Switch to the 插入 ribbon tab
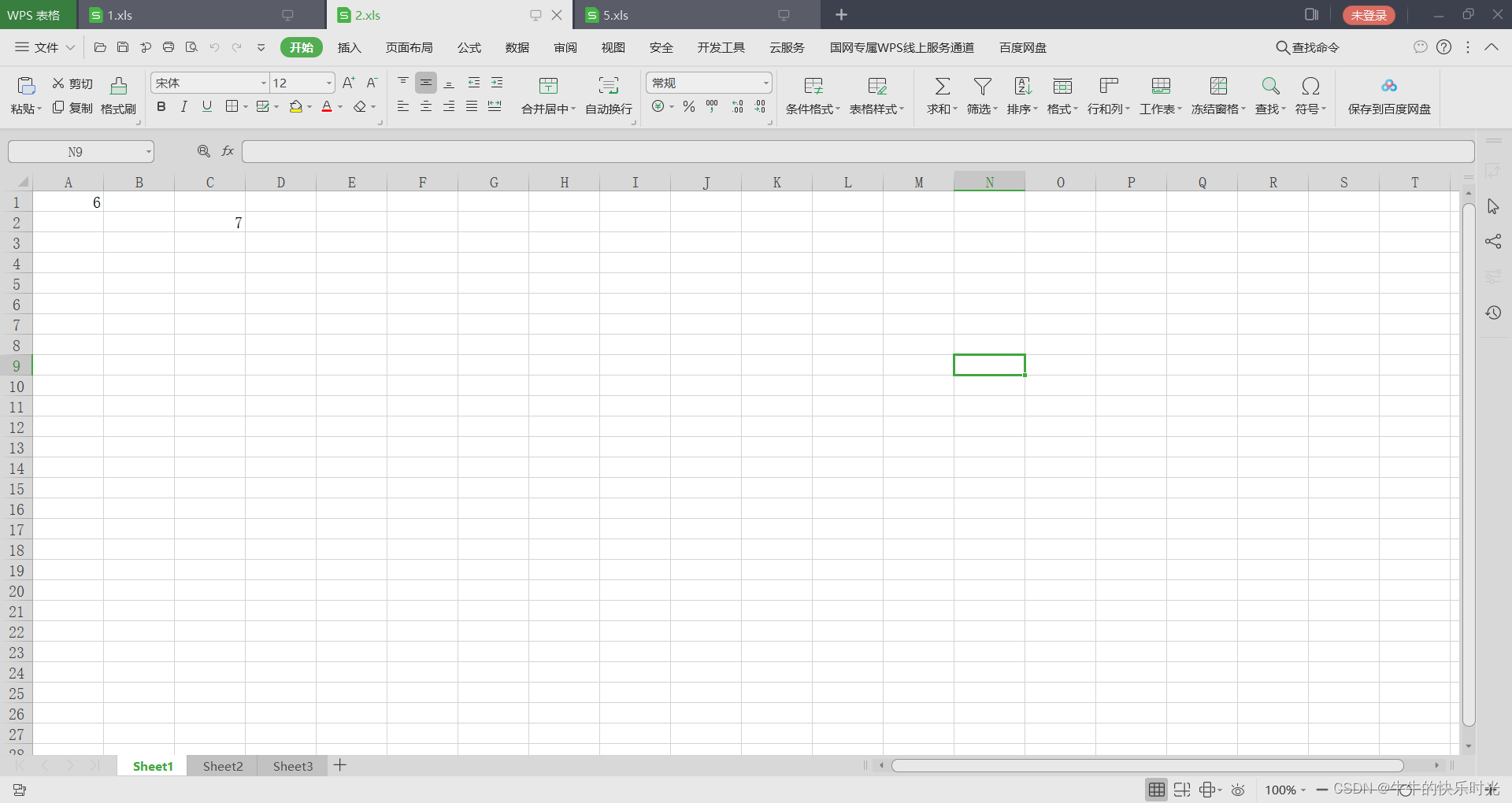The image size is (1512, 803). (x=349, y=47)
